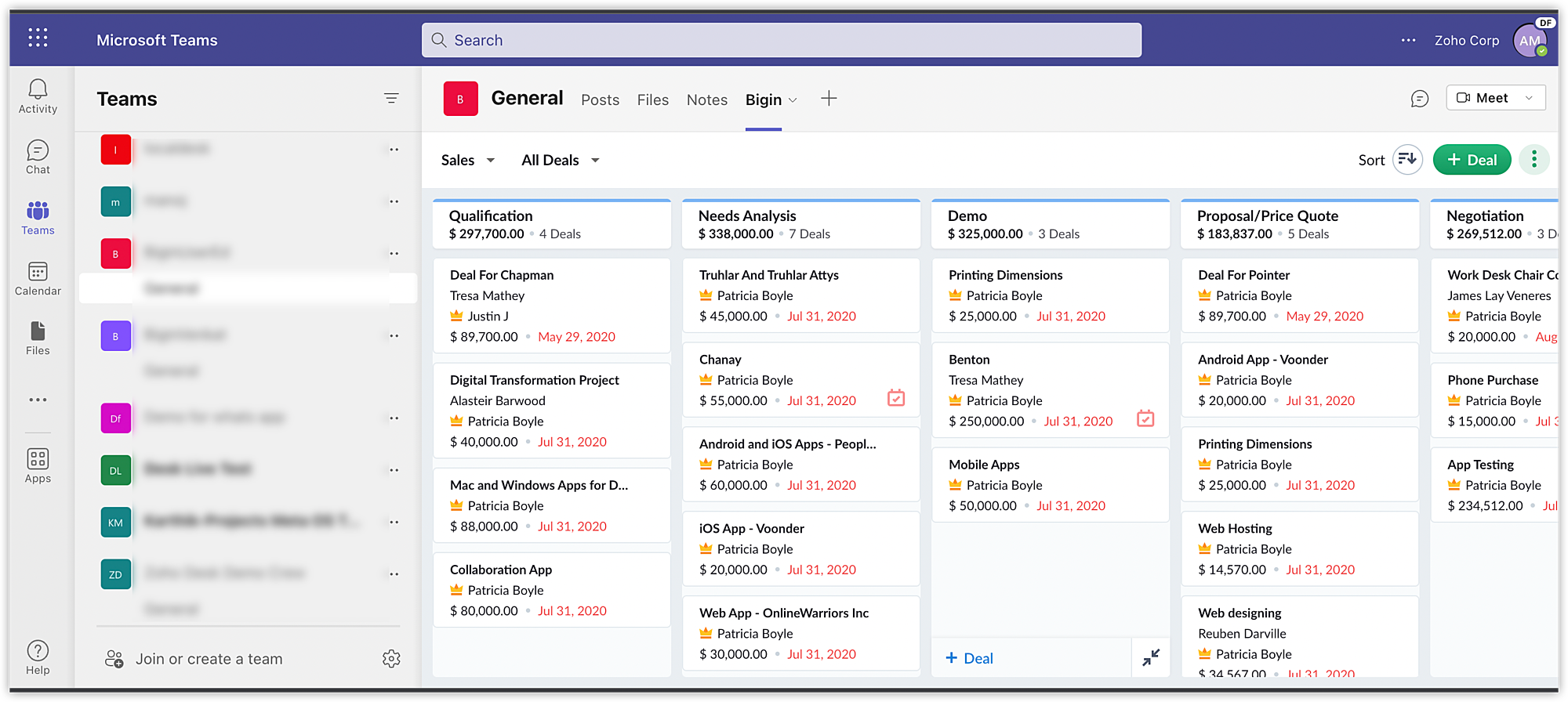Screen dimensions: 1568x702
Task: Click the Zoho Corp organization name
Action: coord(1466,40)
